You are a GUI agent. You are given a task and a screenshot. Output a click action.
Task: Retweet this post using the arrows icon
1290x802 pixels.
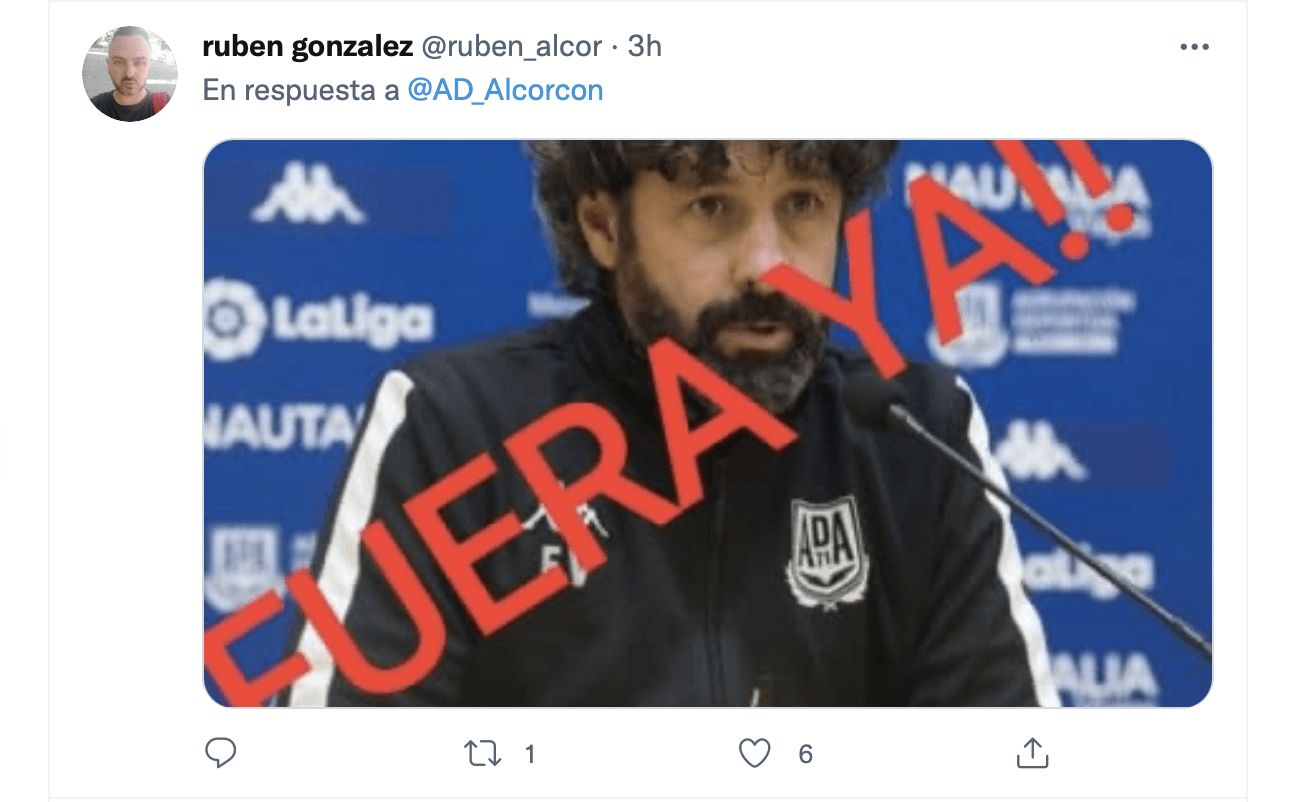(484, 753)
